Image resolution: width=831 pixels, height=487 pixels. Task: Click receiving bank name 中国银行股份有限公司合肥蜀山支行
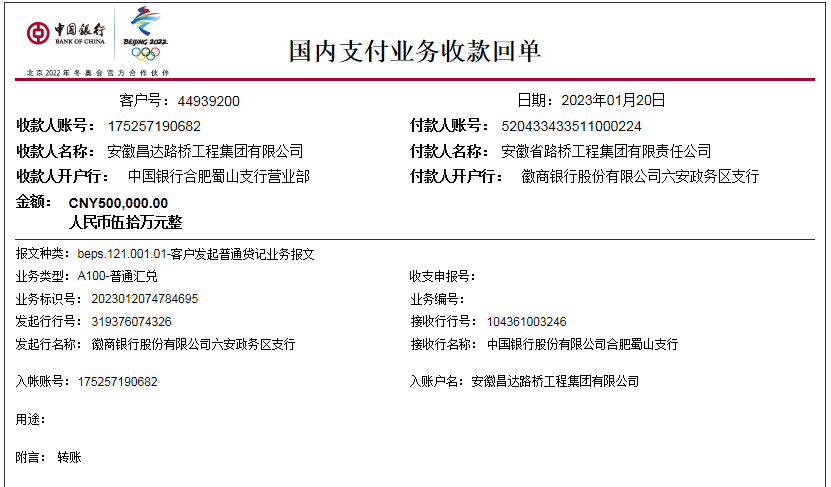click(x=582, y=344)
